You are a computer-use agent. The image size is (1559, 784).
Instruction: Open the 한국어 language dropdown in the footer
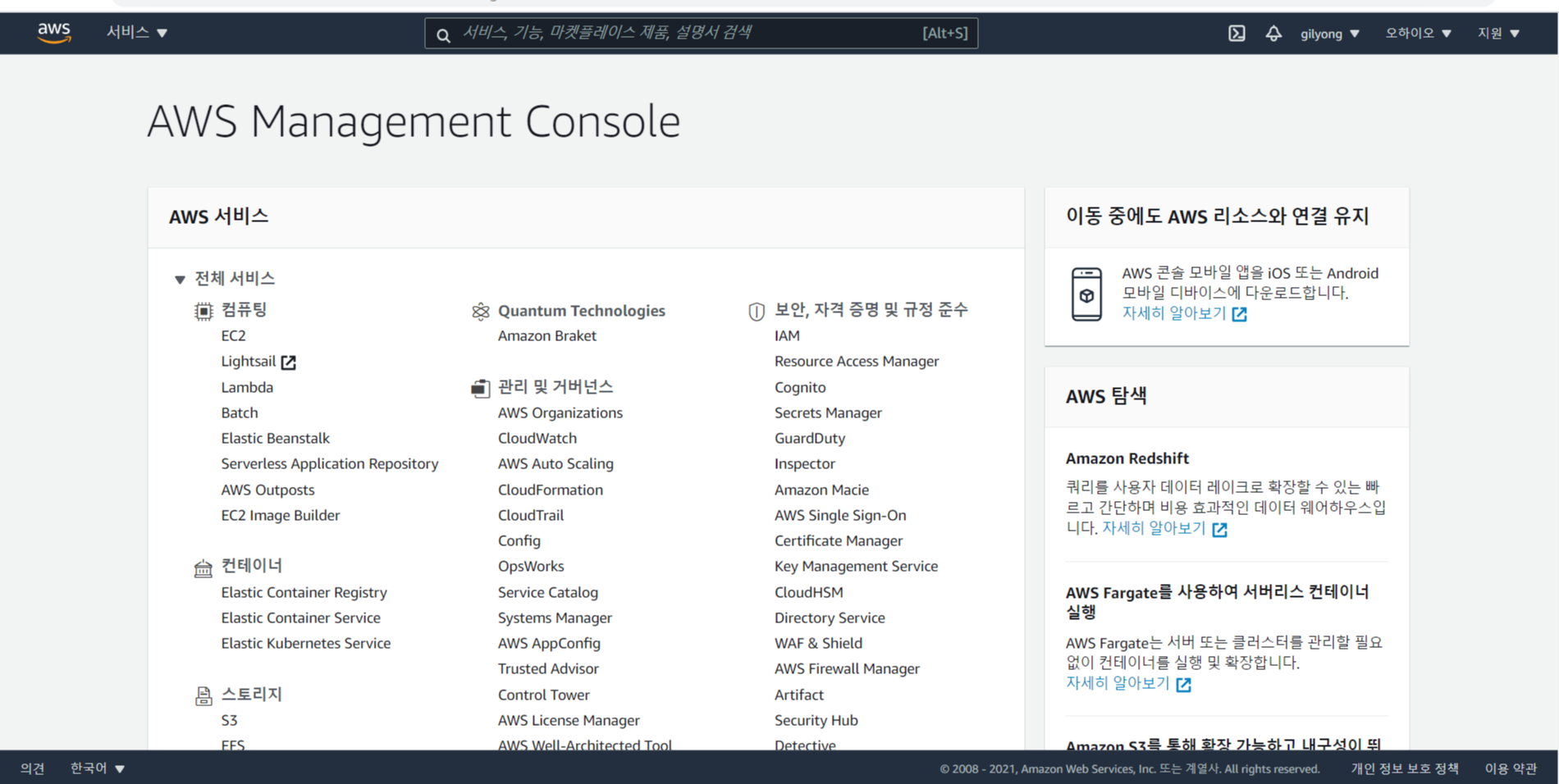98,768
